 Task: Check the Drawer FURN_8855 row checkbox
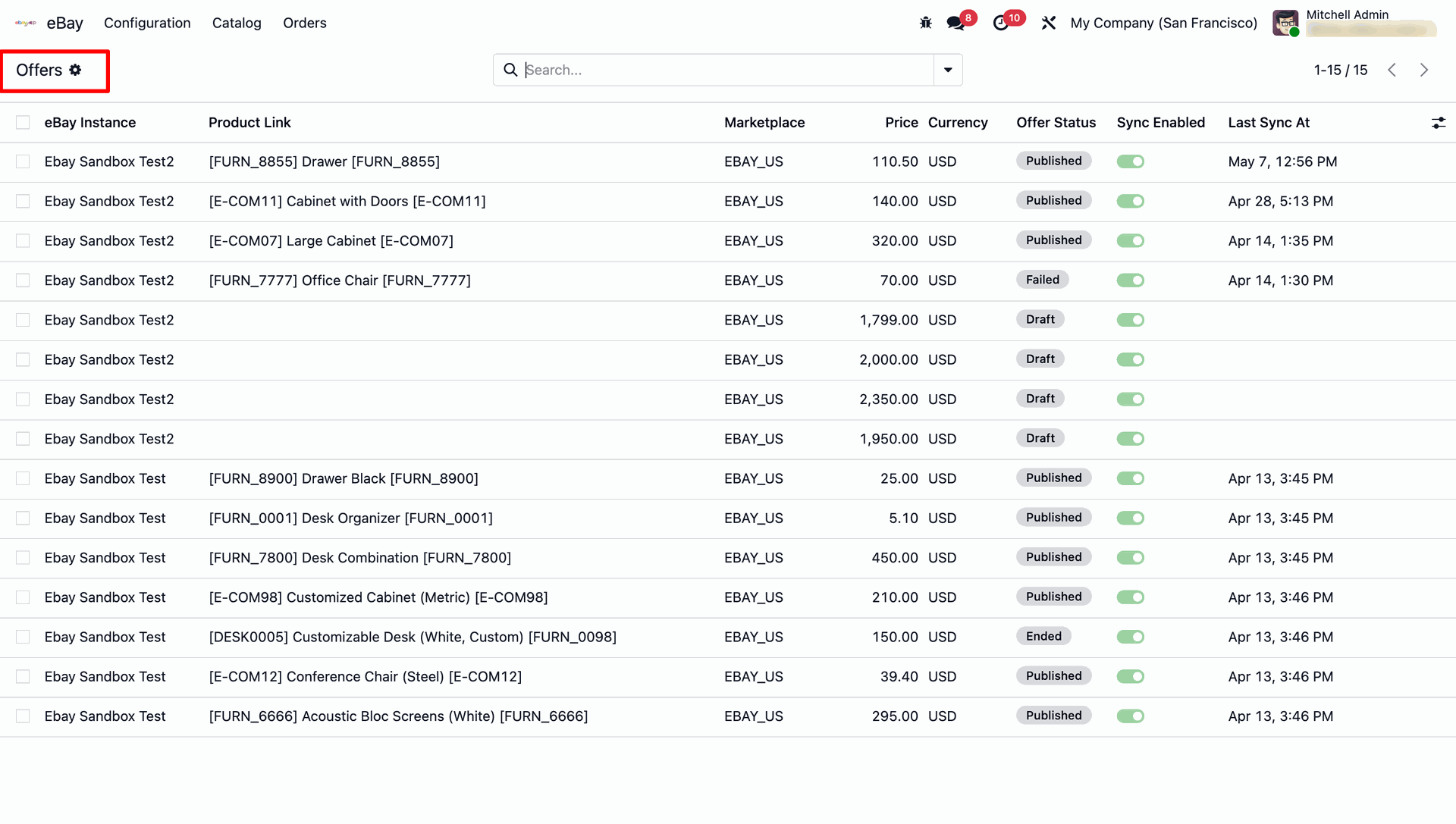23,161
